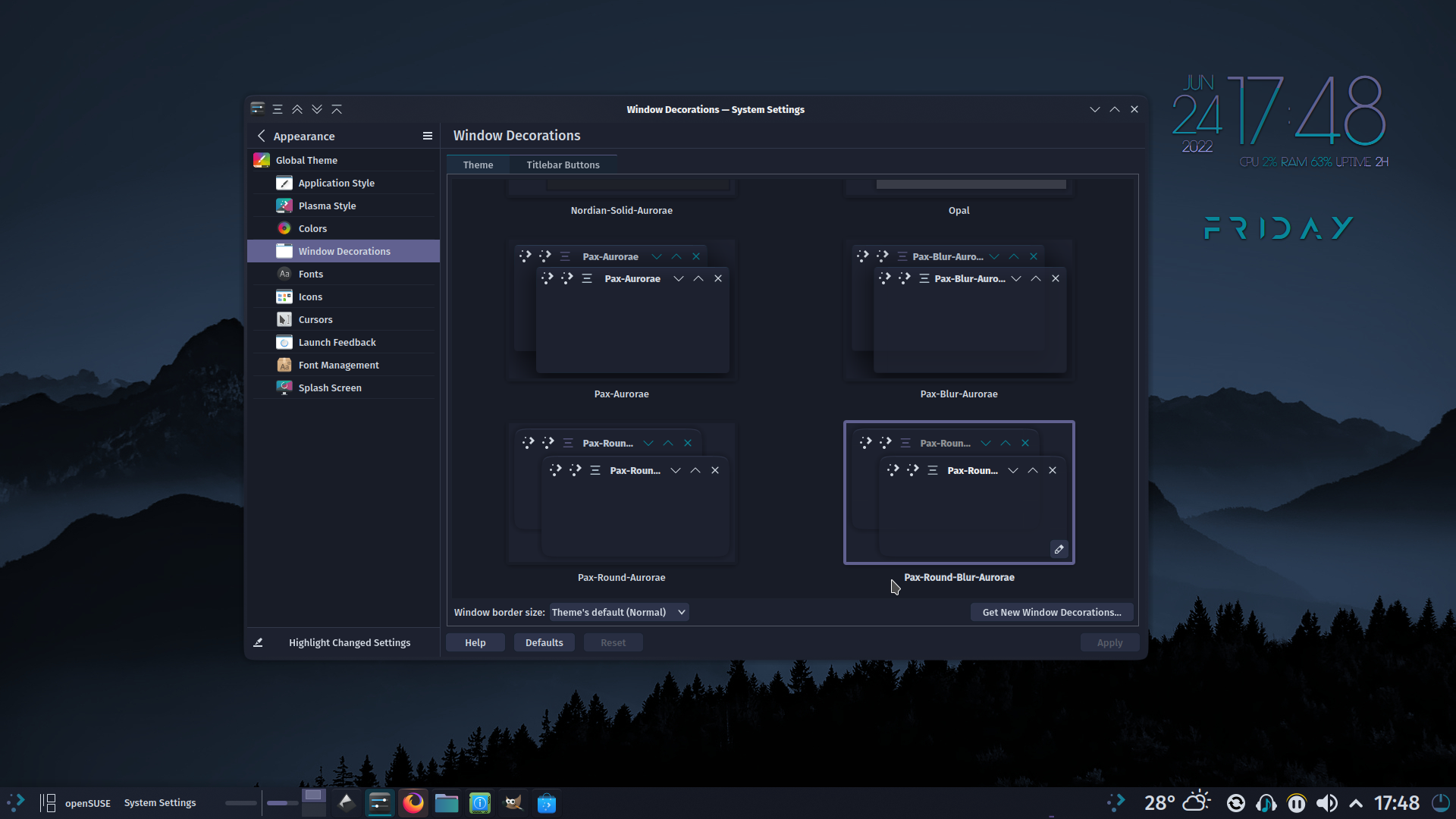Viewport: 1456px width, 819px height.
Task: Open the file manager taskbar icon
Action: click(447, 802)
